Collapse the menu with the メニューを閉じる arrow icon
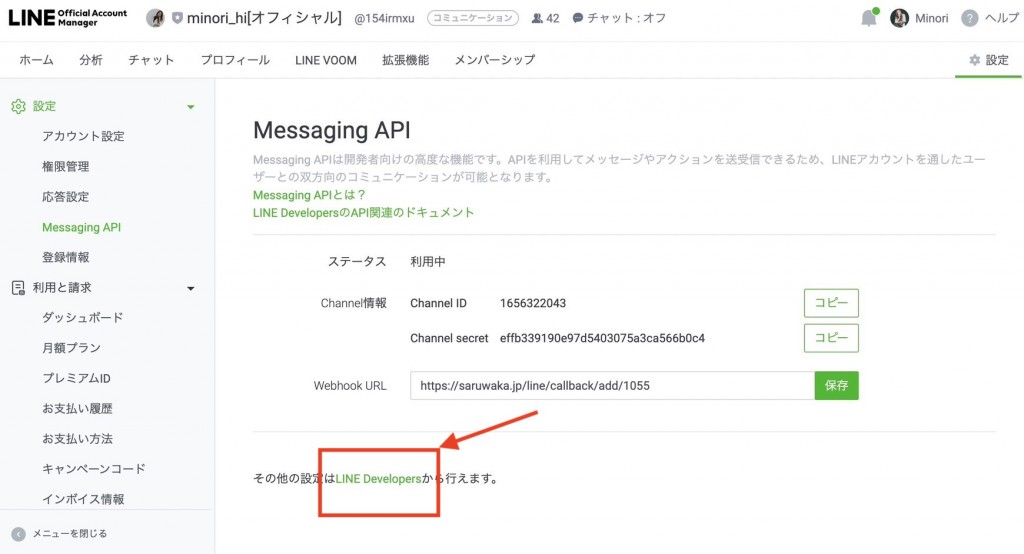The height and width of the screenshot is (554, 1024). (18, 534)
